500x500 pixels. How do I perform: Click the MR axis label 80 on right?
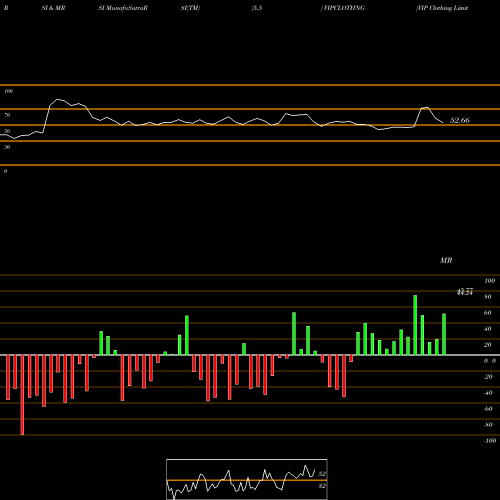tap(487, 297)
